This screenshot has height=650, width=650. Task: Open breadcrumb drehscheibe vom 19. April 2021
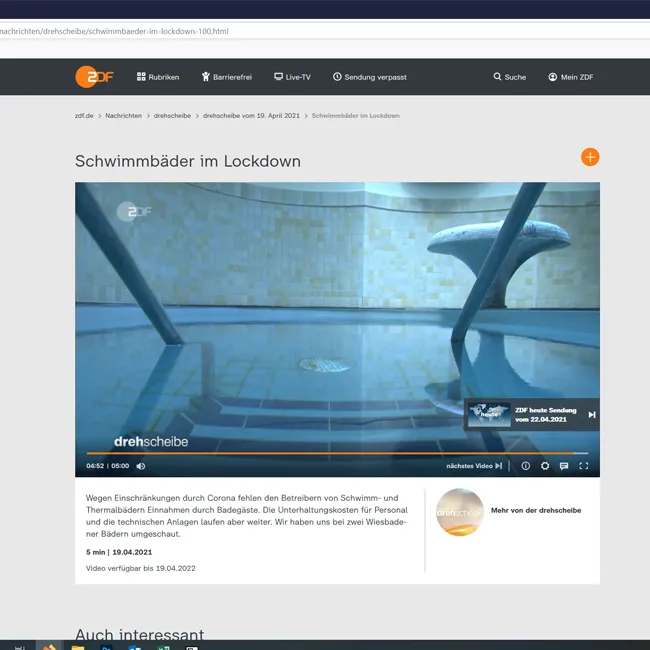[x=251, y=116]
